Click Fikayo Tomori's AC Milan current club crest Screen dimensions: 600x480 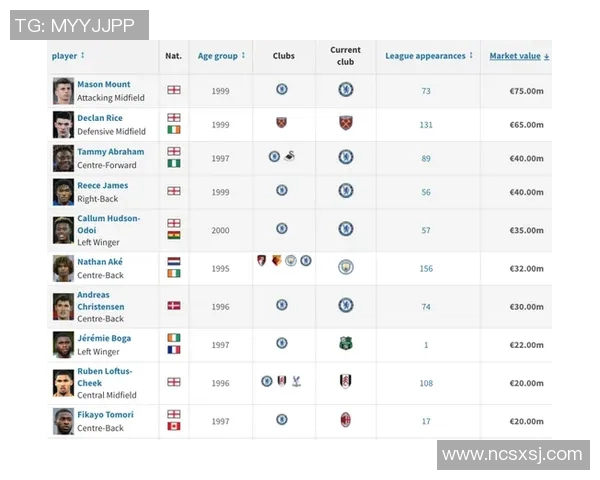coord(345,420)
